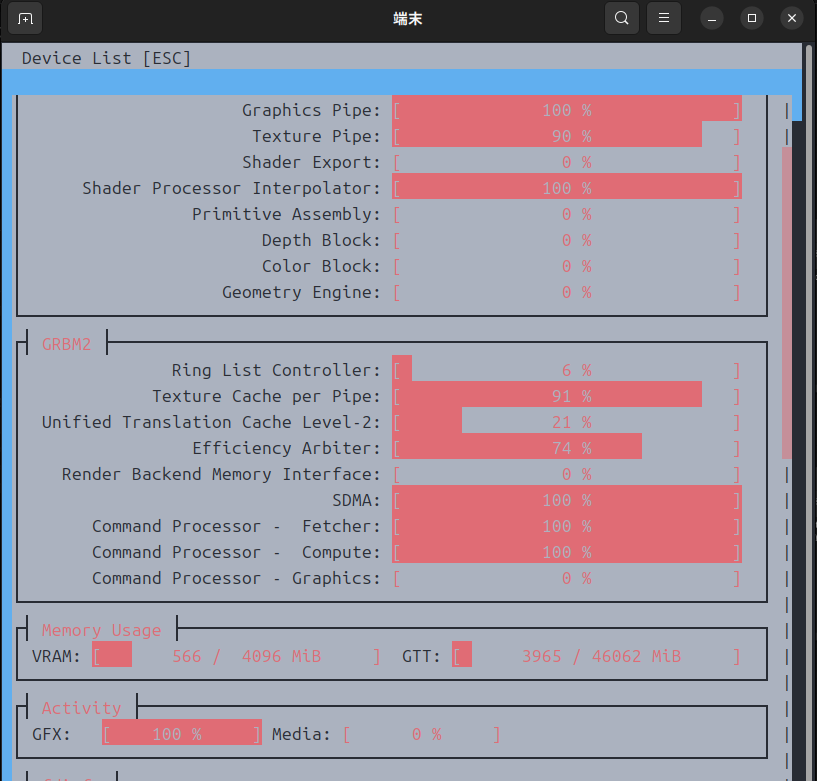Open the Device List [ESC] menu

106,58
